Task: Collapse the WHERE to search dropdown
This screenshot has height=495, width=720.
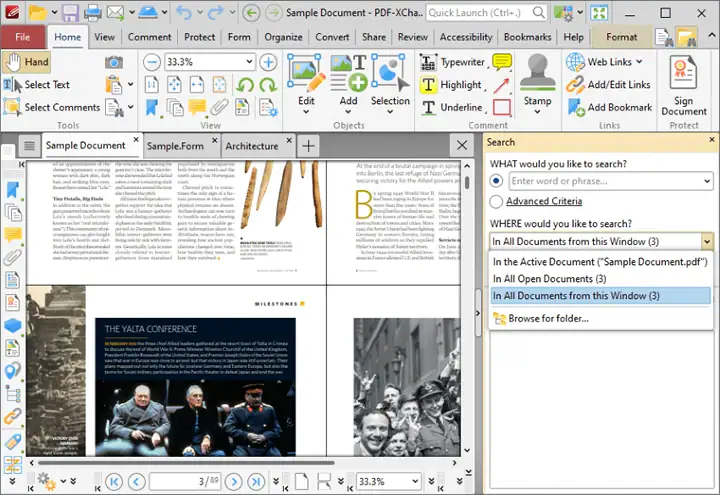Action: coord(707,241)
